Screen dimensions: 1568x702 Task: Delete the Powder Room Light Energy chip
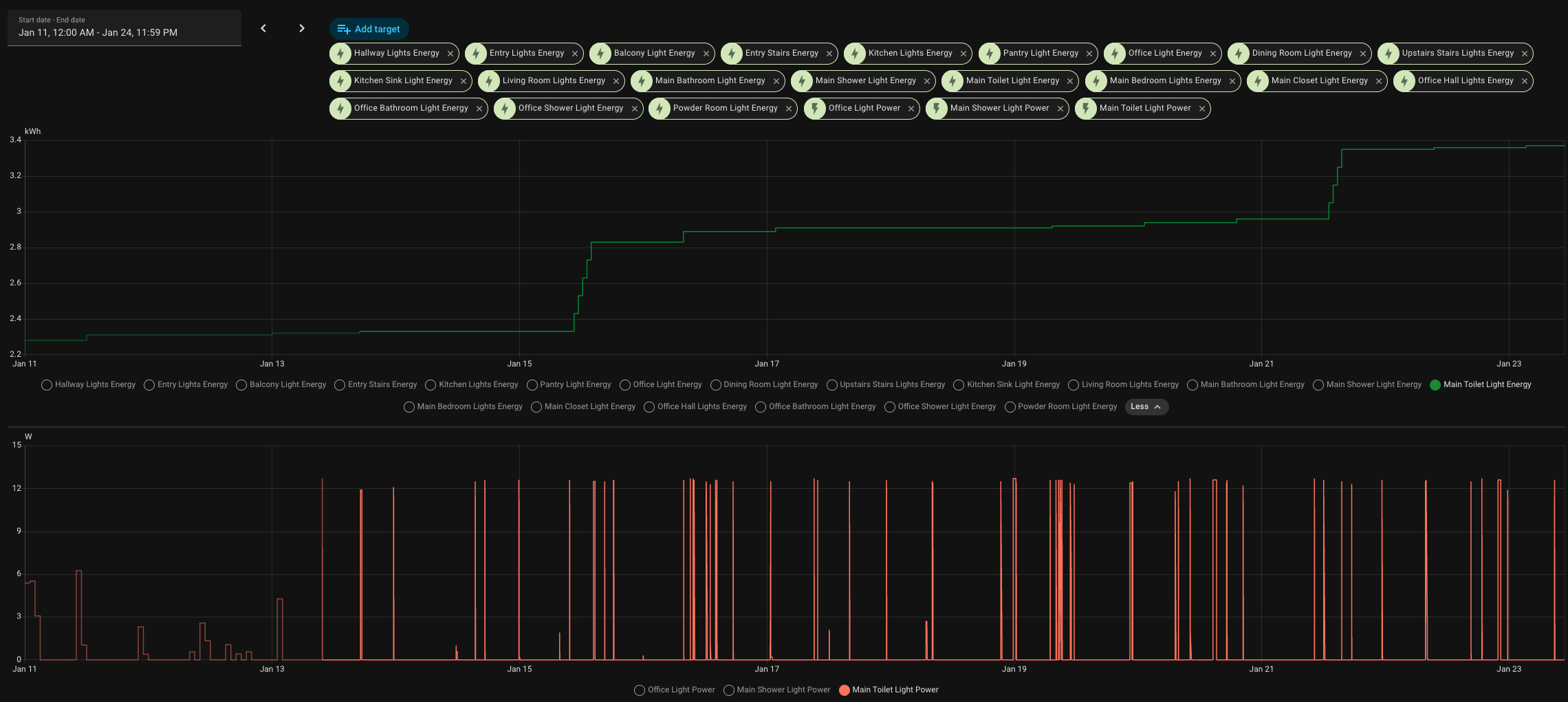[789, 109]
